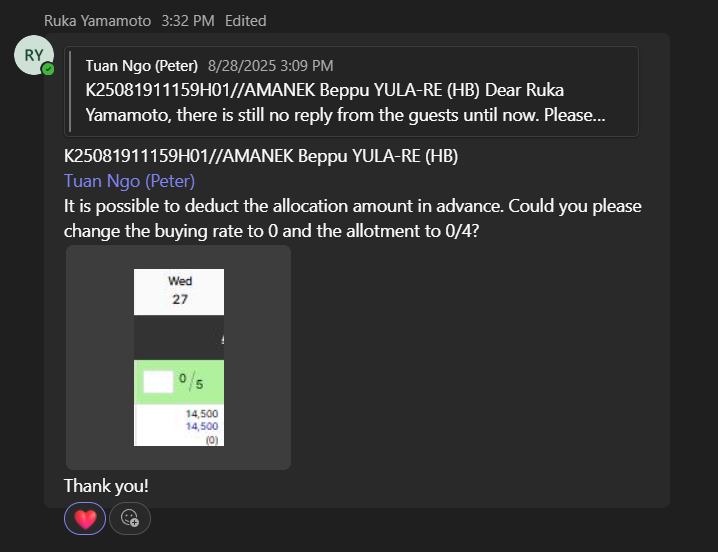Click the green presence badge on avatar
Image resolution: width=718 pixels, height=552 pixels.
pos(47,69)
